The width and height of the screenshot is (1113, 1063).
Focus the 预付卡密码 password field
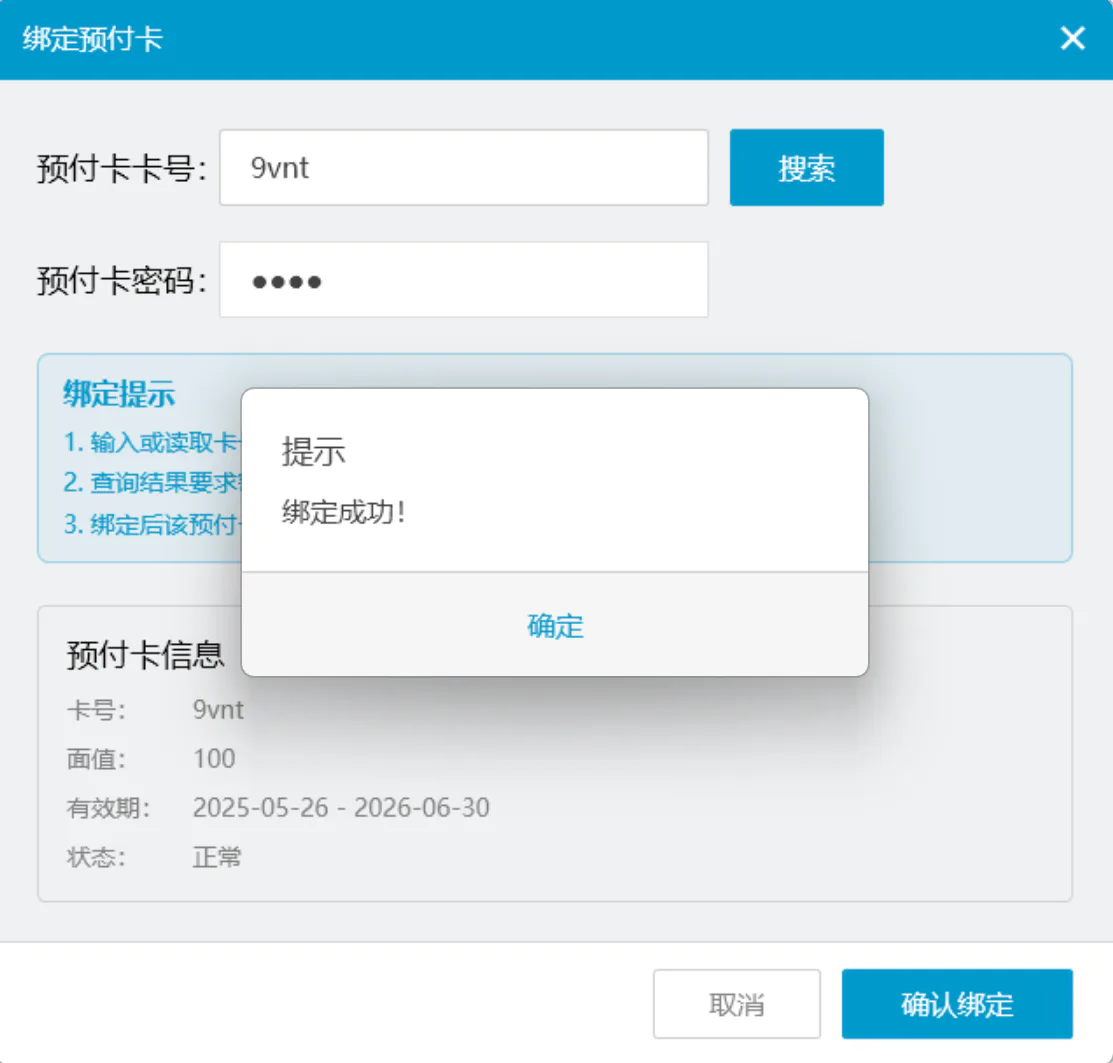(464, 280)
